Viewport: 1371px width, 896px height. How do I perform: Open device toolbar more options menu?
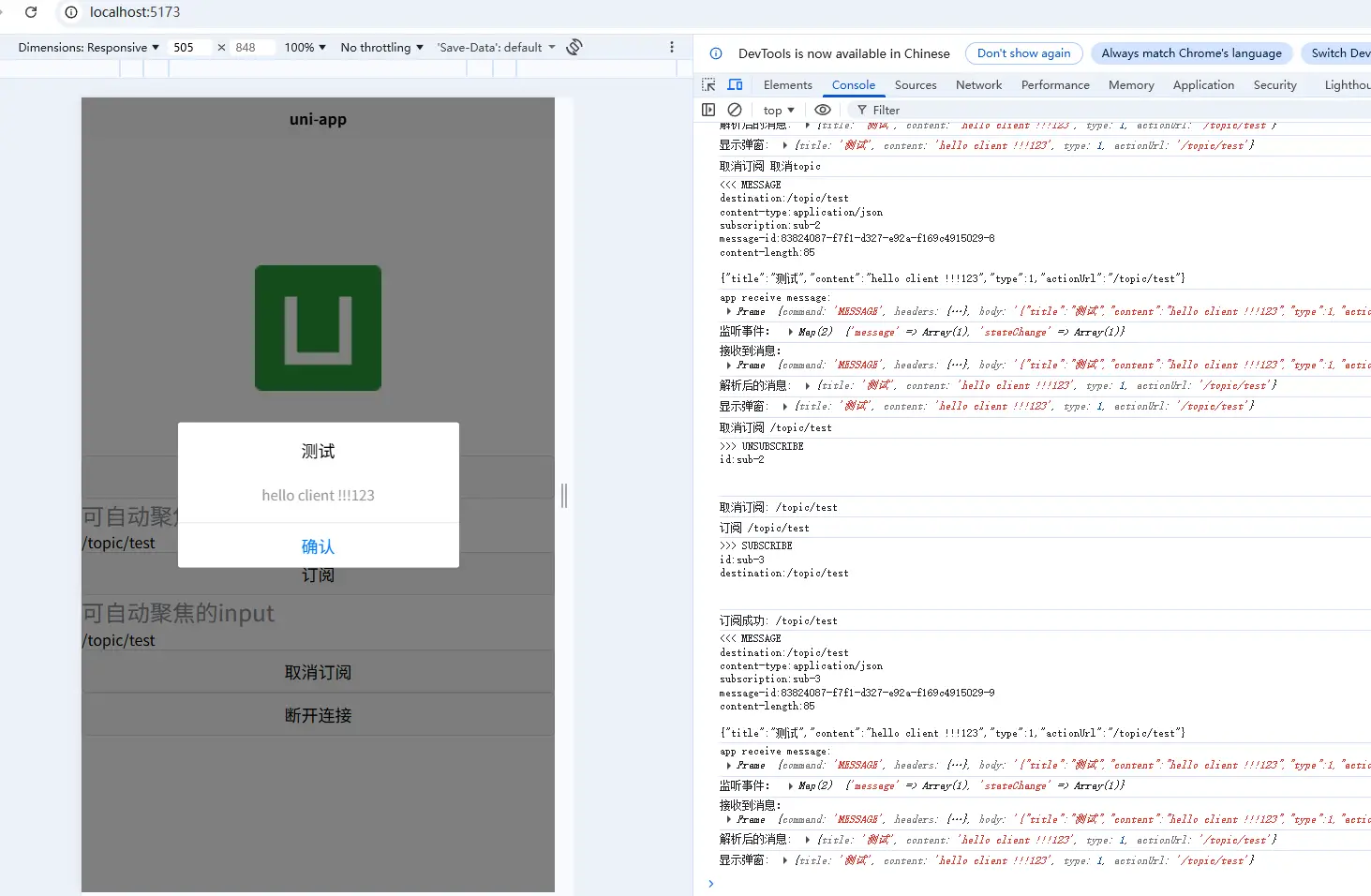671,47
